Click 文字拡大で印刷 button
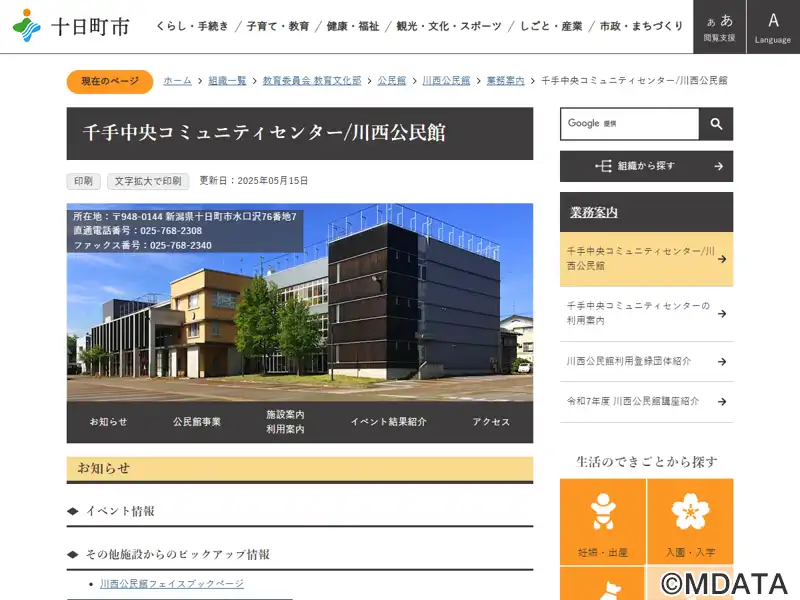Image resolution: width=800 pixels, height=600 pixels. pos(148,181)
